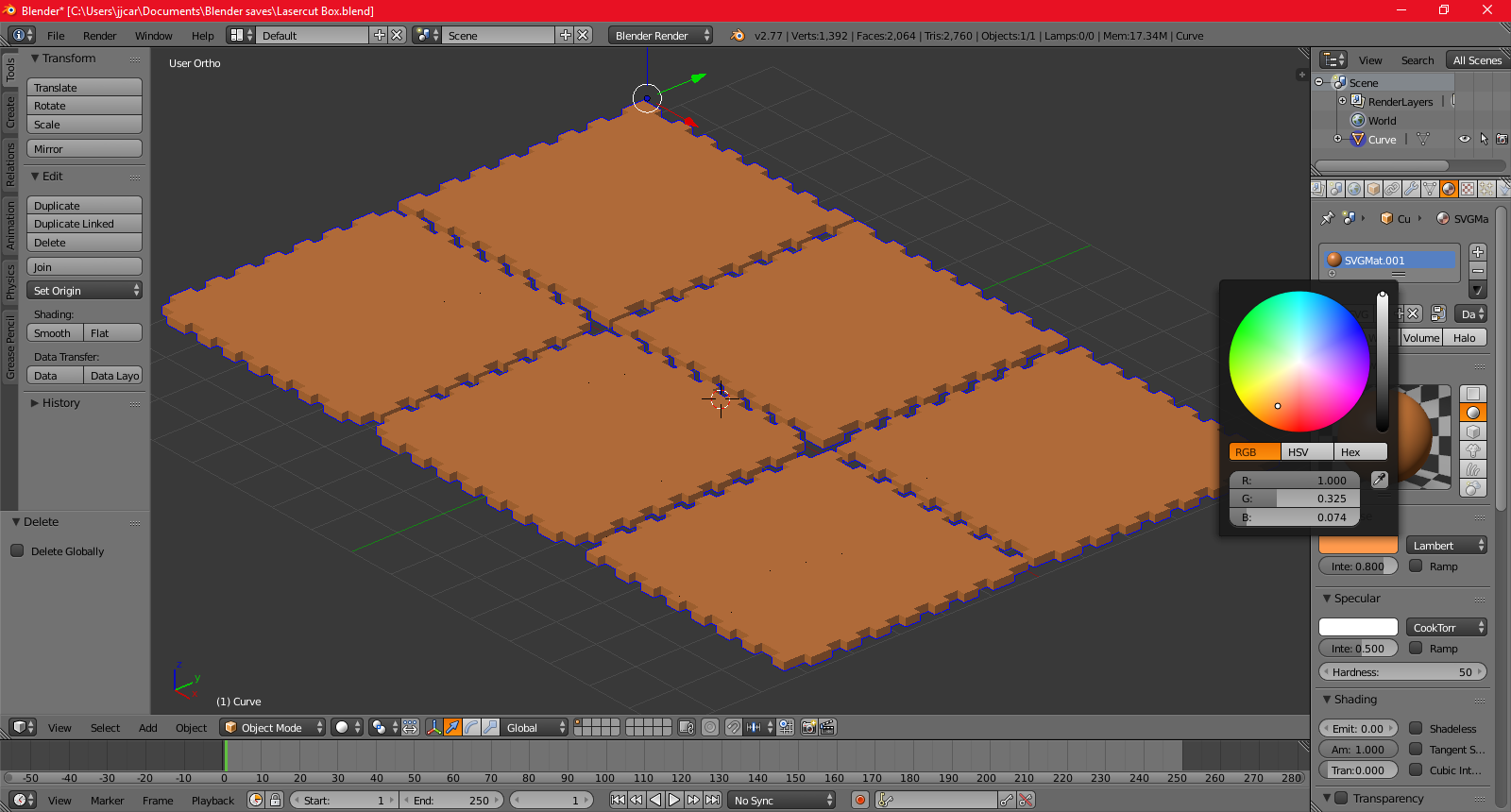Play the animation in reverse
This screenshot has height=812, width=1511.
[x=655, y=800]
